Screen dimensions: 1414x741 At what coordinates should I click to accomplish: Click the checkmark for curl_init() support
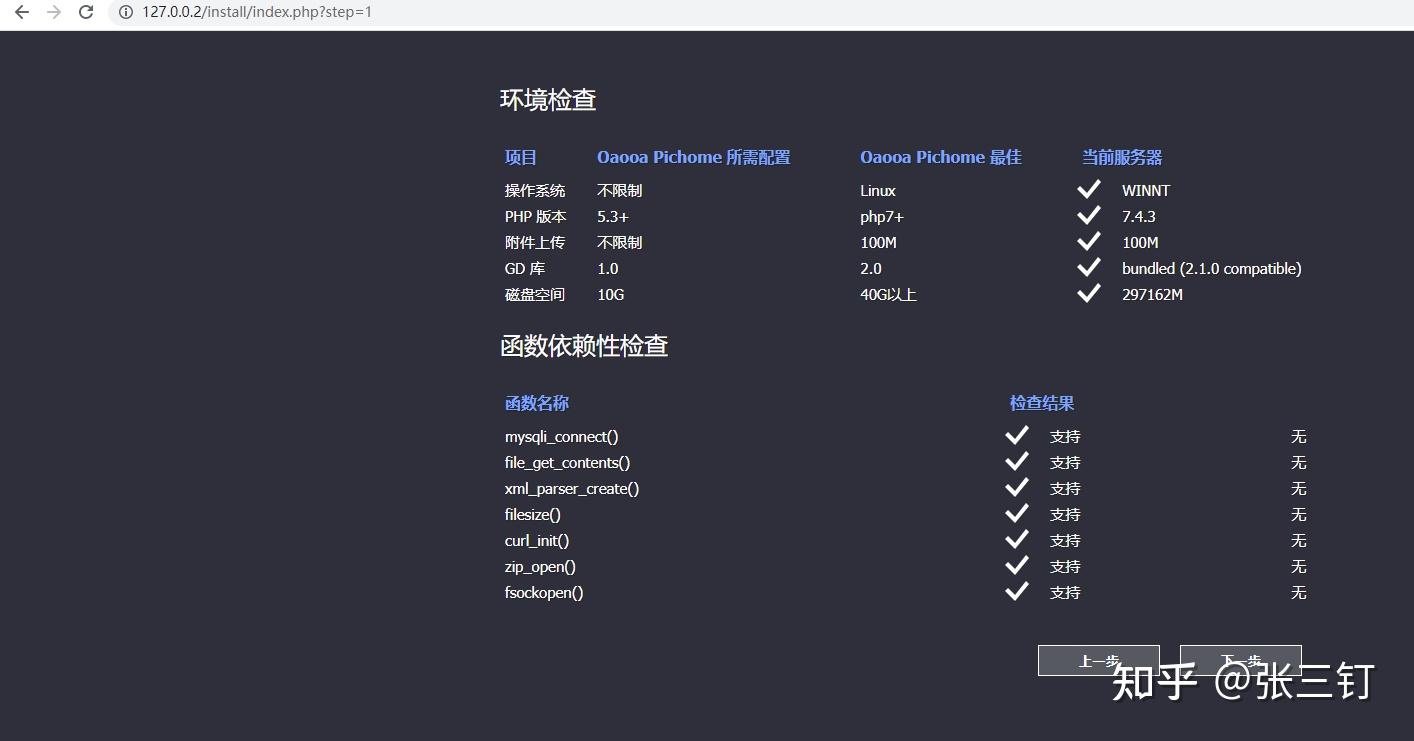tap(1016, 539)
